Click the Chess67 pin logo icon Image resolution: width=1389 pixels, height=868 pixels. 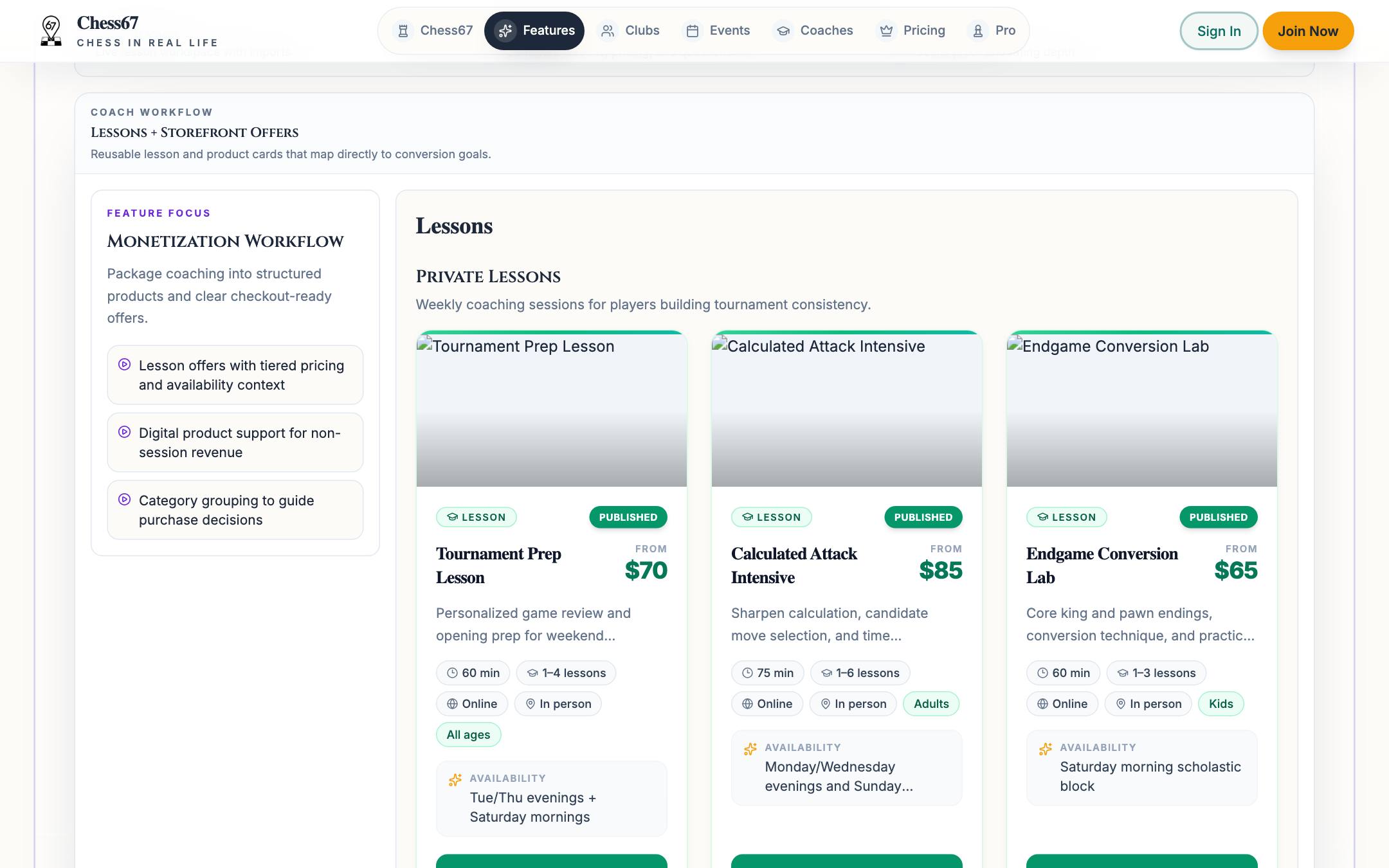coord(51,31)
